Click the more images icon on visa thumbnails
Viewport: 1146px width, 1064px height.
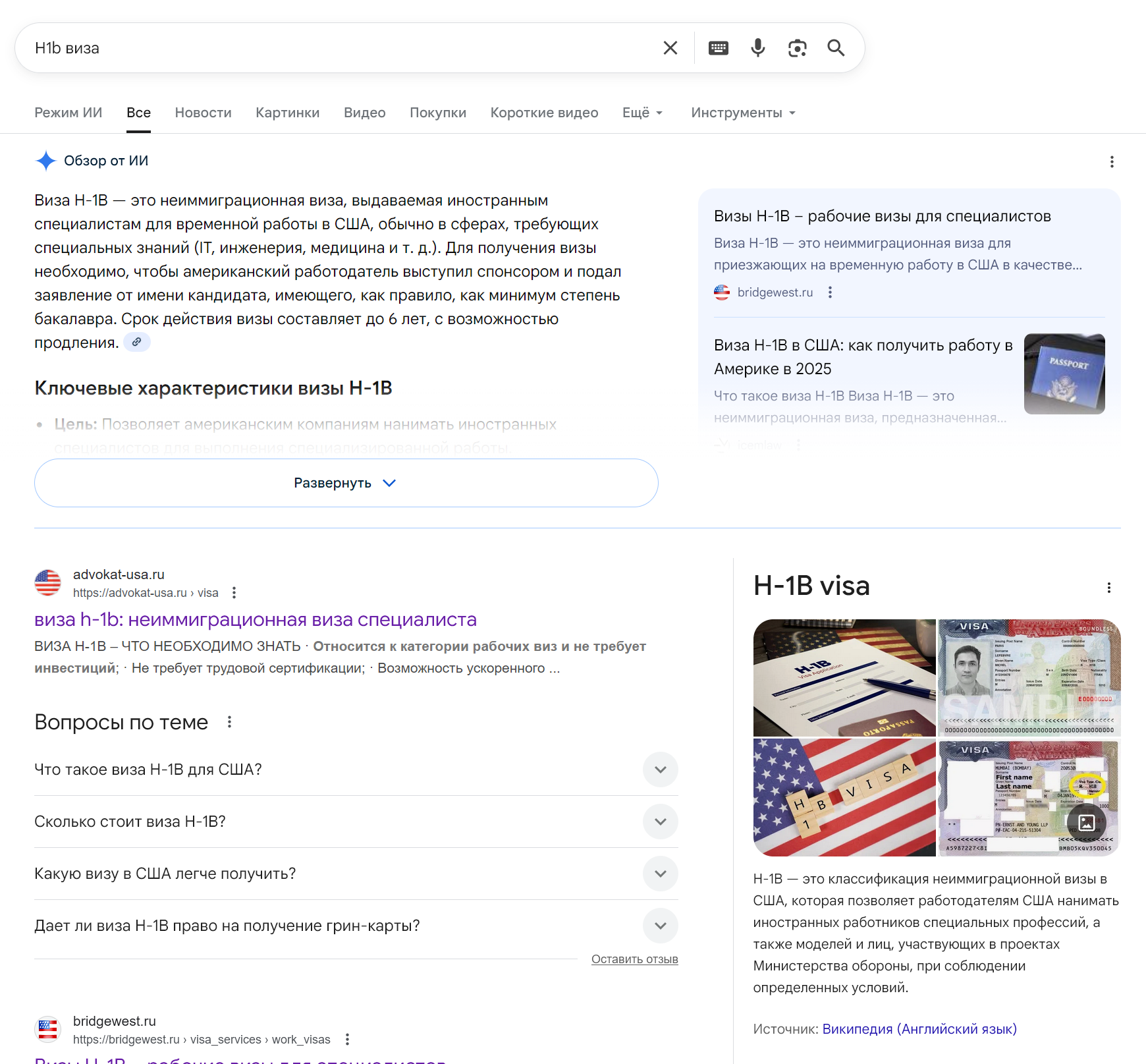pyautogui.click(x=1087, y=822)
